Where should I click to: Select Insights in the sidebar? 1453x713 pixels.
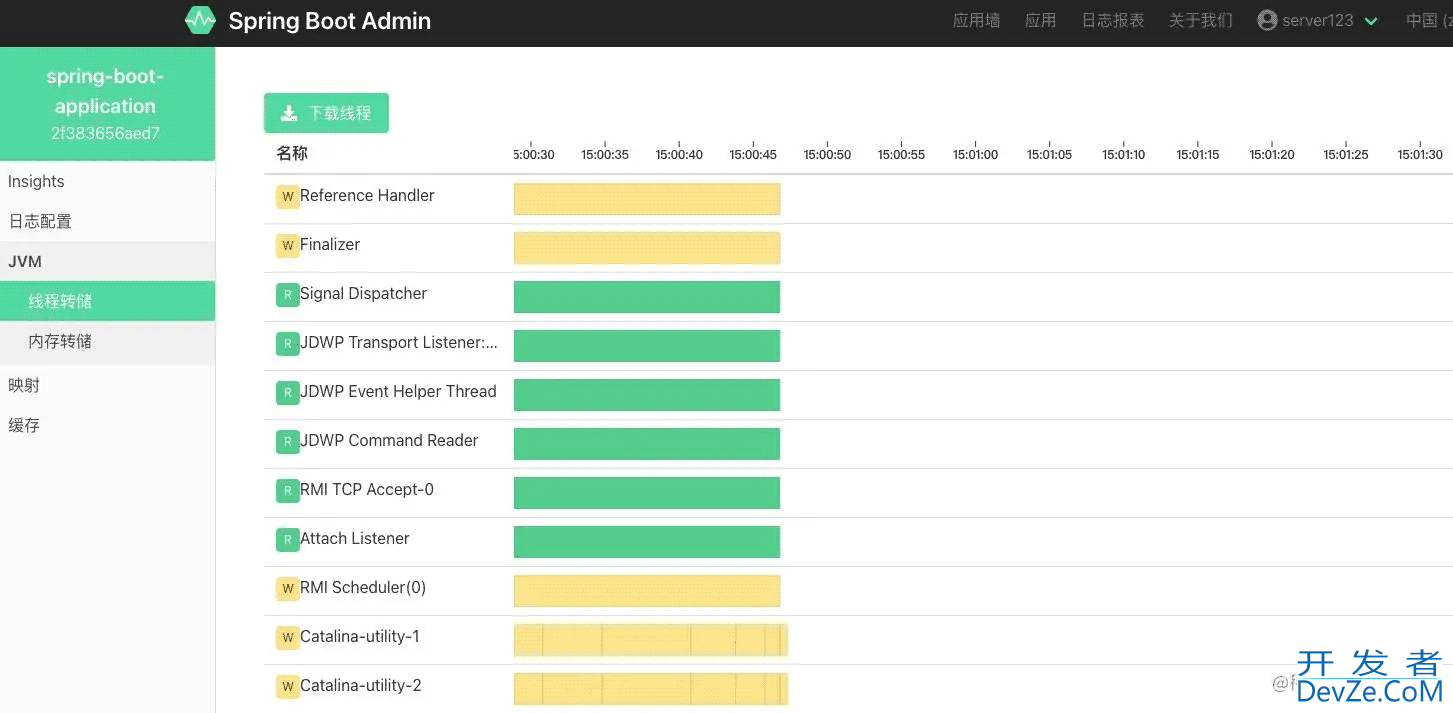pos(107,181)
